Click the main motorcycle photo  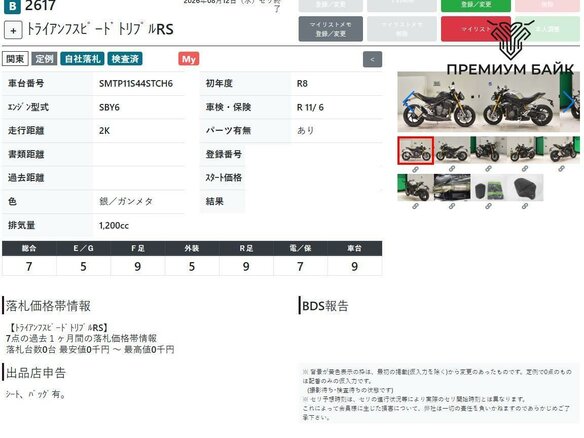click(488, 102)
